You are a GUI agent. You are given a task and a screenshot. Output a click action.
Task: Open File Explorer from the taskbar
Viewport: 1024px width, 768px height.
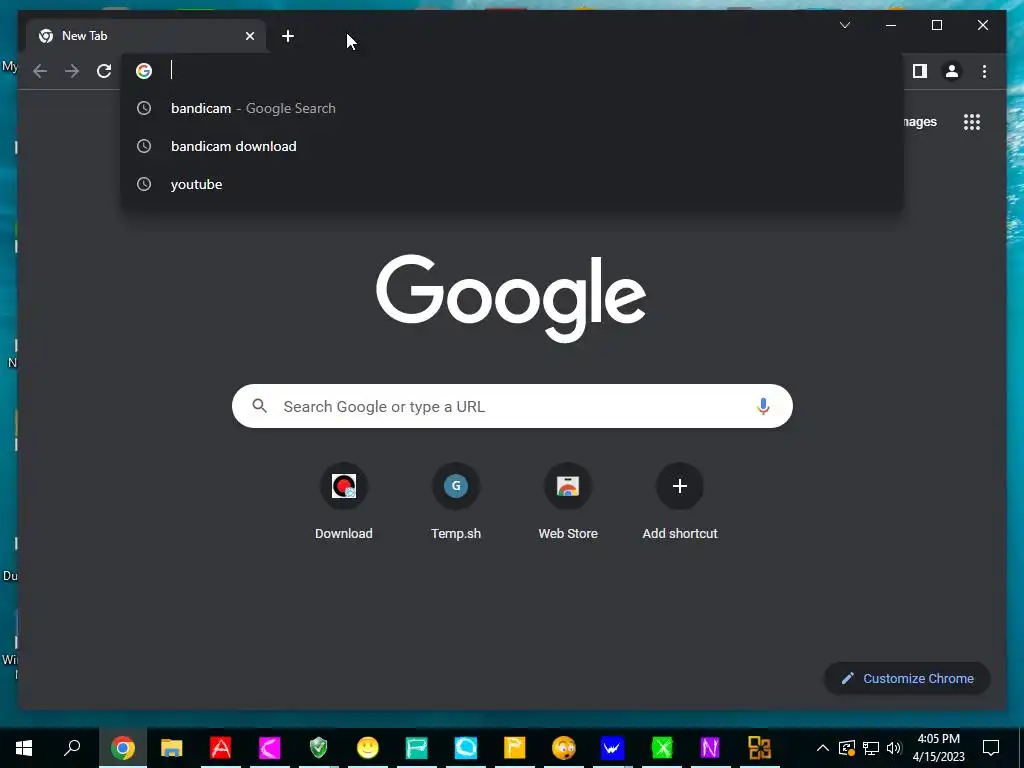[x=172, y=748]
